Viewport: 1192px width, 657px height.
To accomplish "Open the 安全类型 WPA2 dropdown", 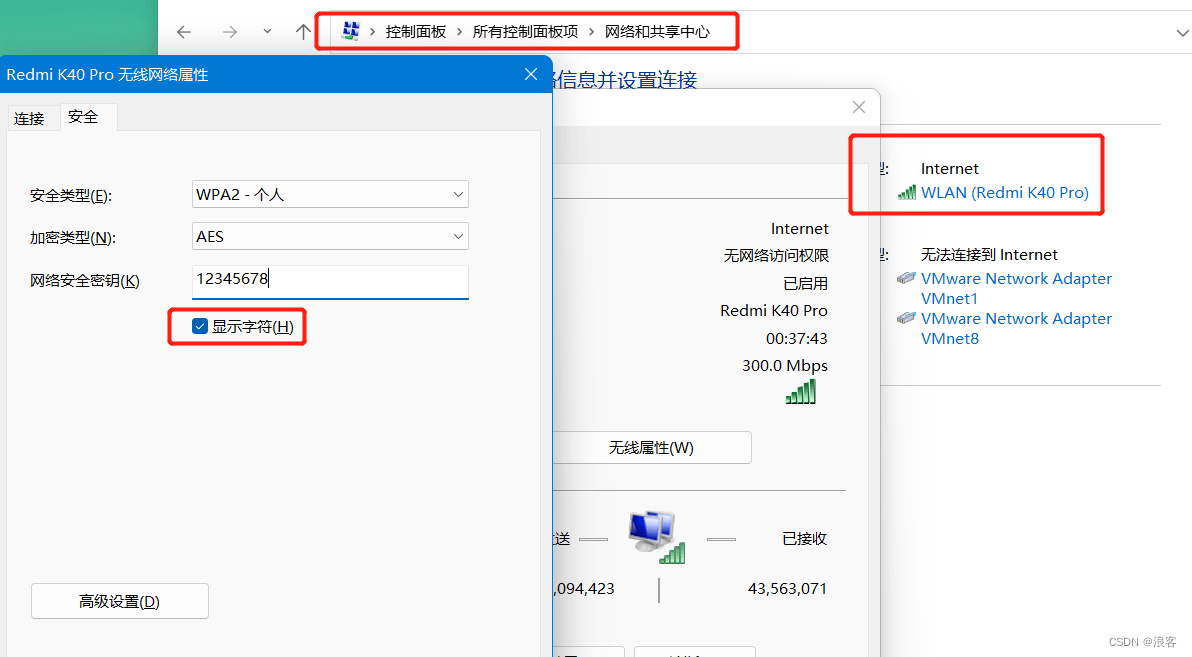I will pos(330,195).
